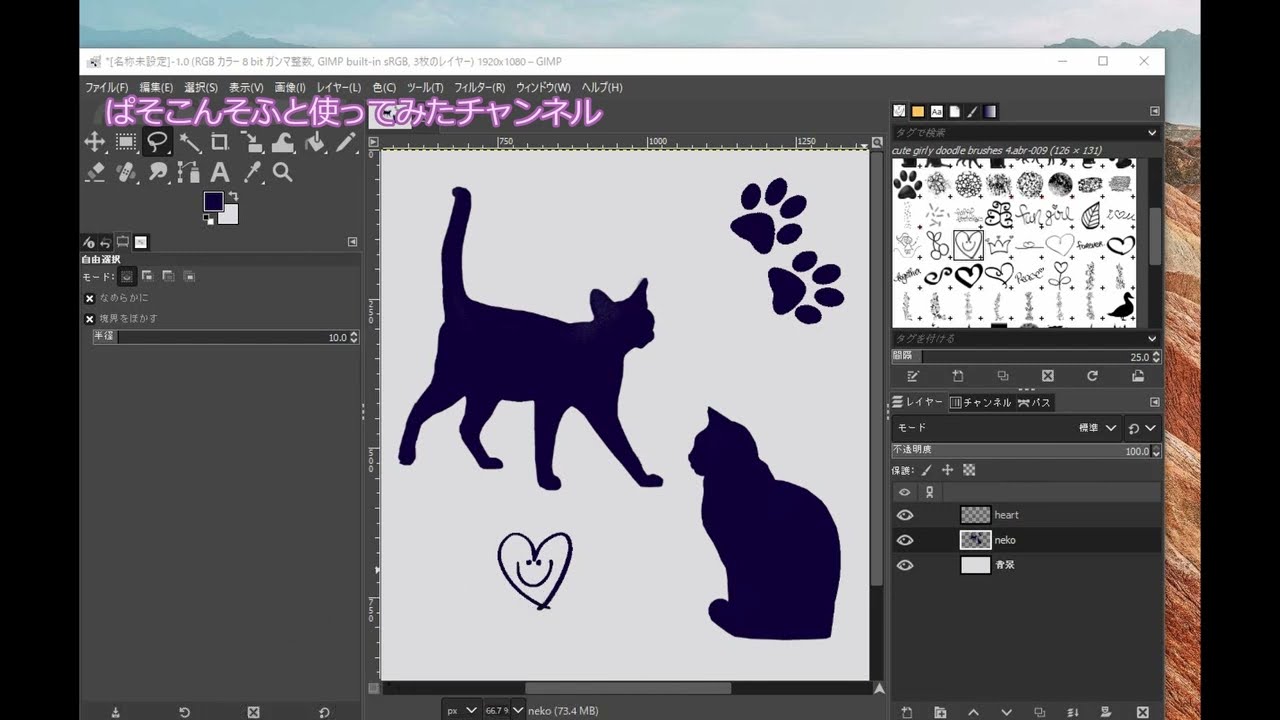Open the brush tag search dropdown
The image size is (1280, 720).
(1152, 133)
